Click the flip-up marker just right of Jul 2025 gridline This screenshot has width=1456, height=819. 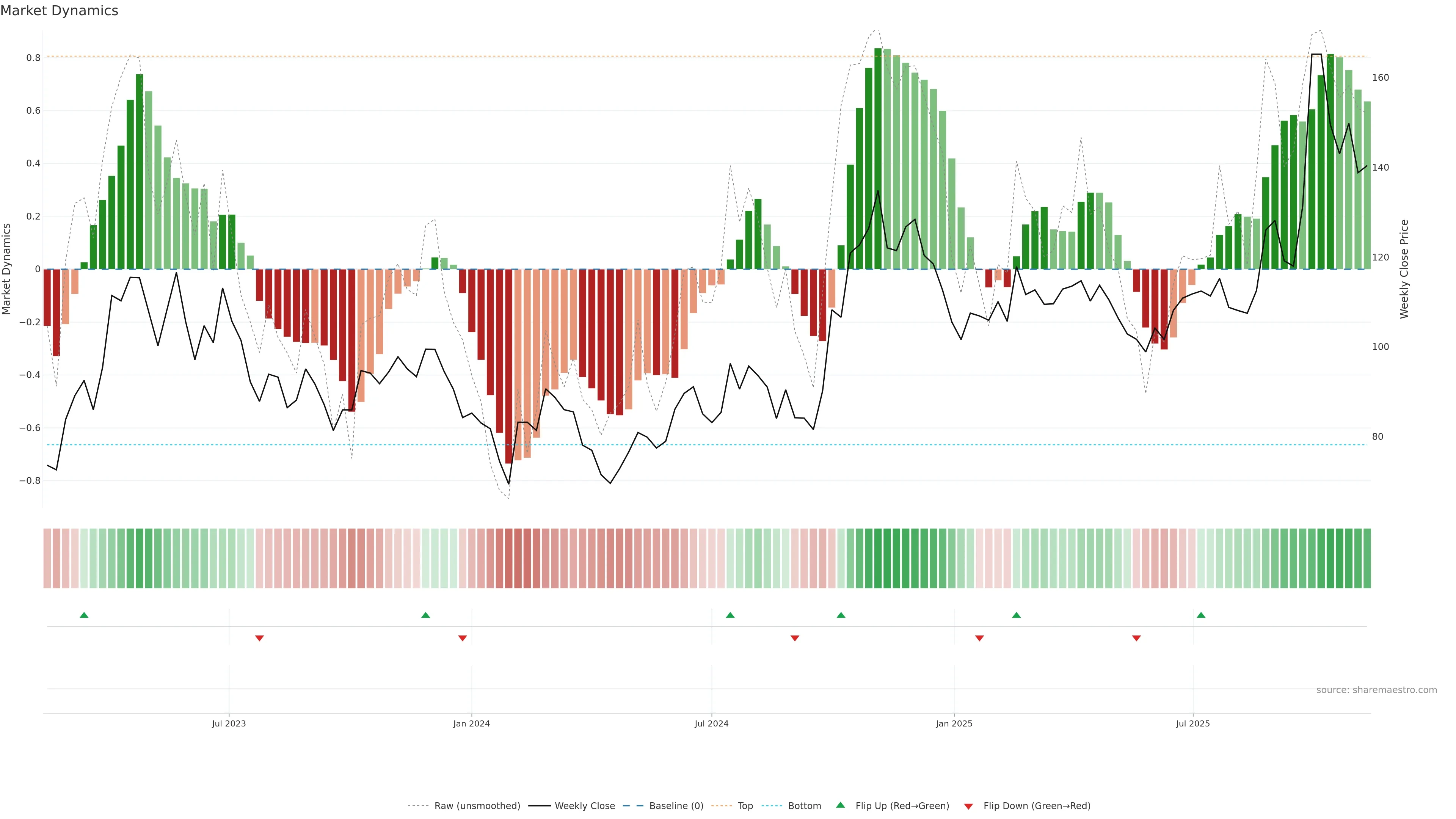tap(1200, 615)
